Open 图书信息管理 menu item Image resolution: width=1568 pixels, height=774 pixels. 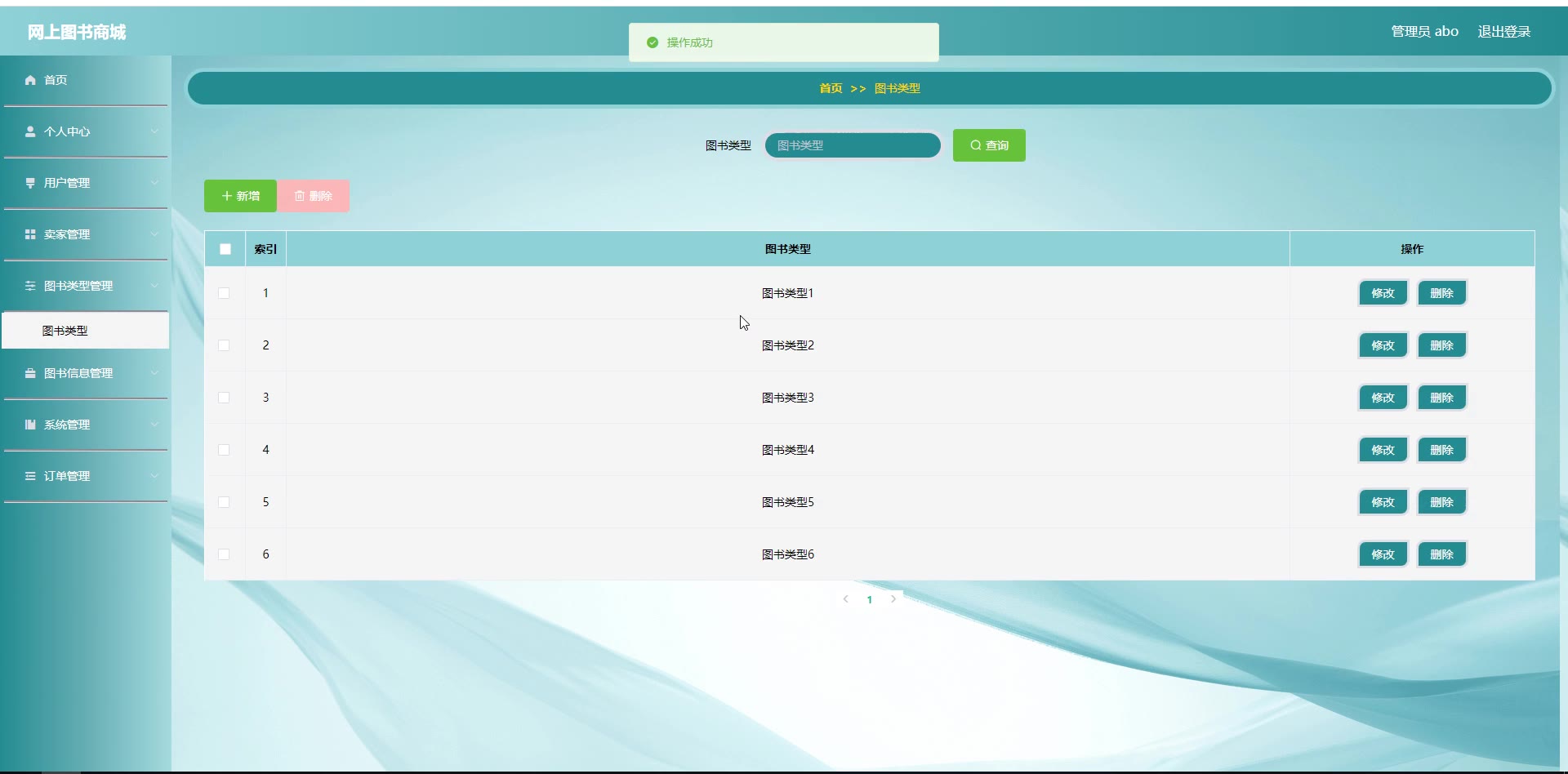tap(86, 373)
